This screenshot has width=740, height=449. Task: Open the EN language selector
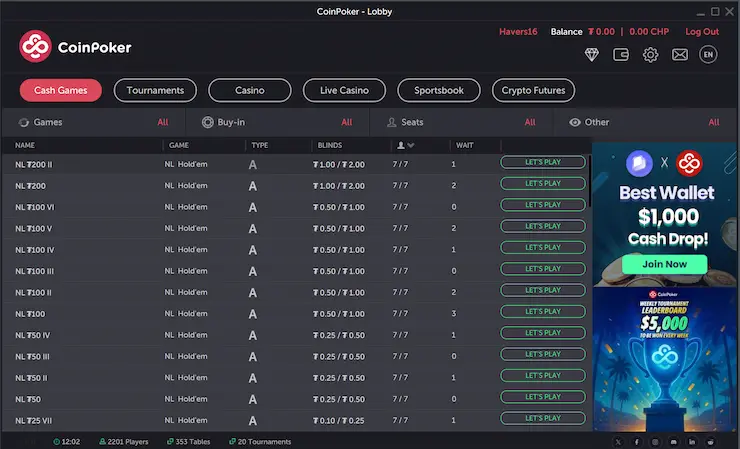708,55
